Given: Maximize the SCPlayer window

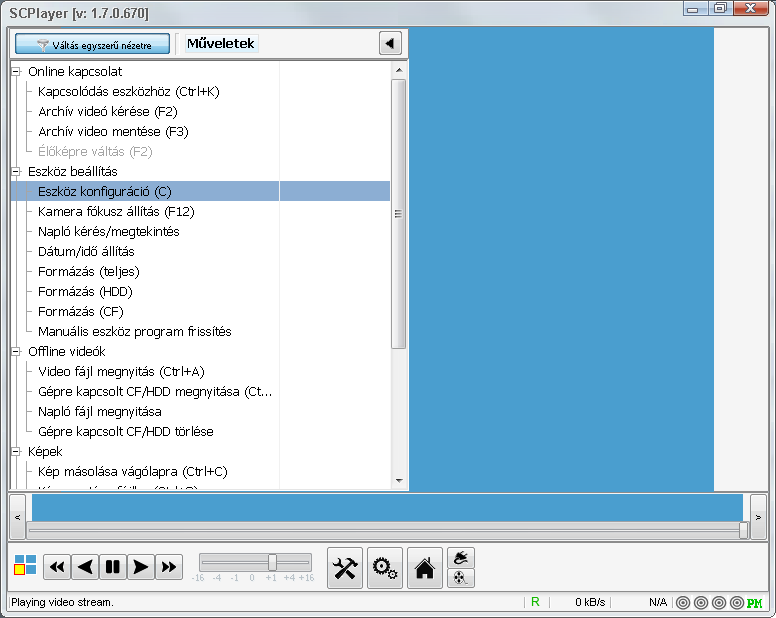Looking at the screenshot, I should tap(720, 8).
